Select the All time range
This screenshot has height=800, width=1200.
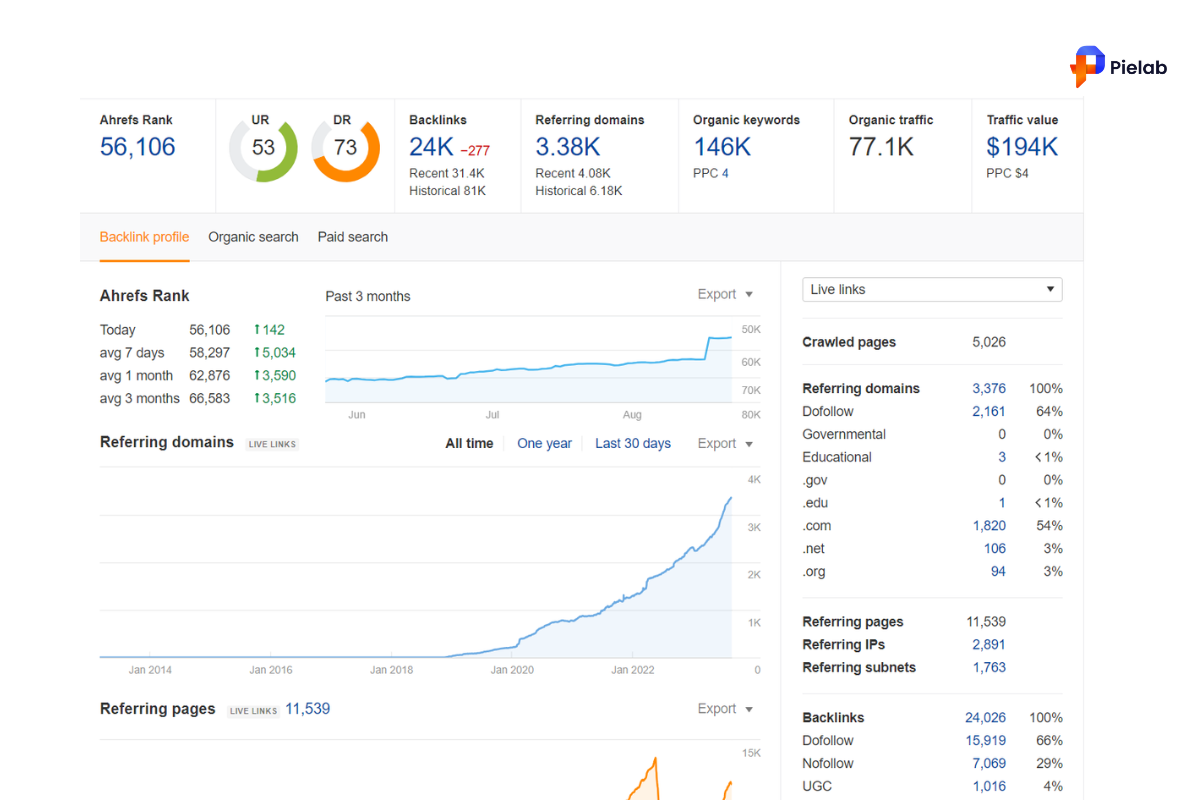pos(469,443)
